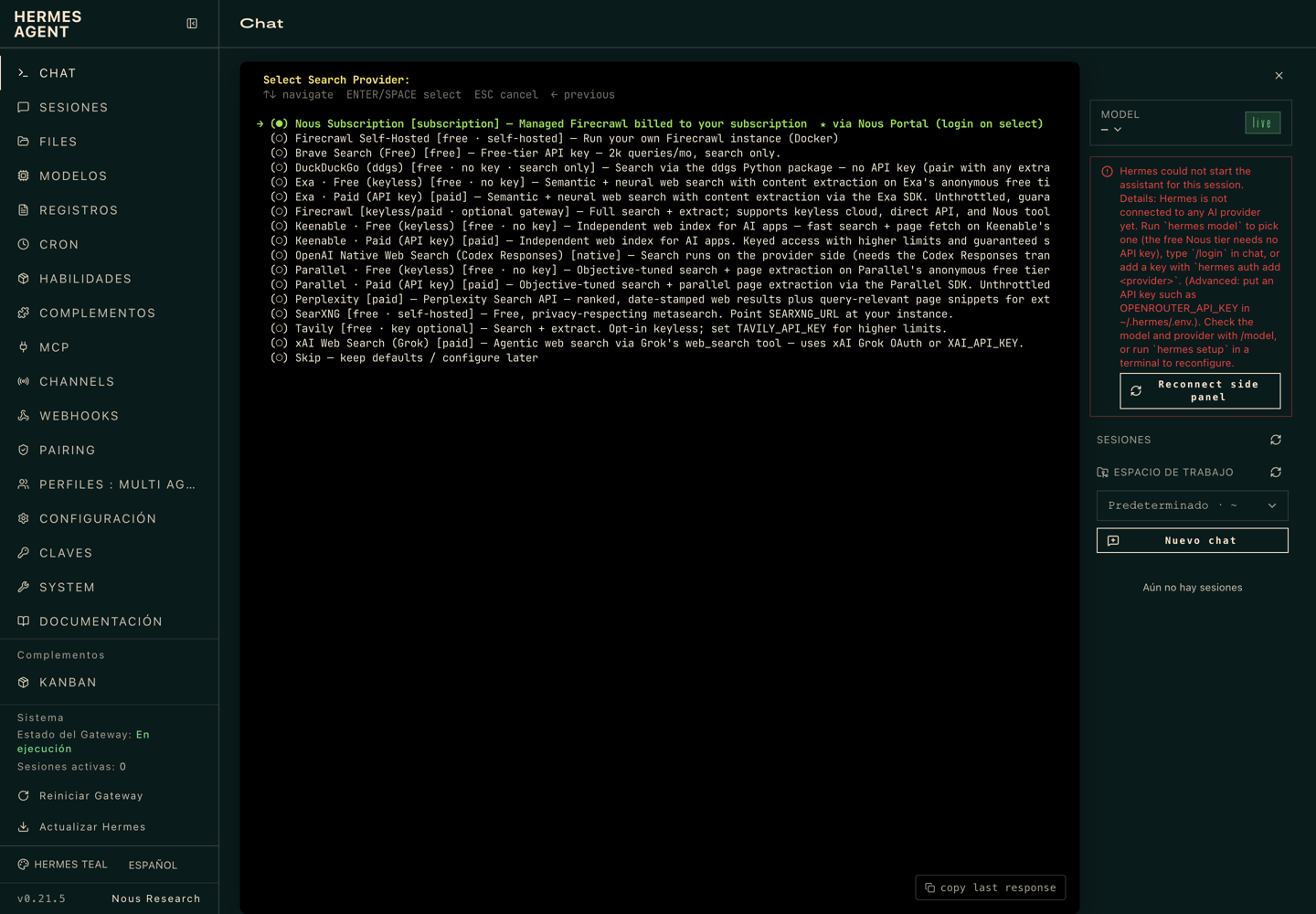1316x914 pixels.
Task: Click the Files folder icon
Action: click(24, 142)
